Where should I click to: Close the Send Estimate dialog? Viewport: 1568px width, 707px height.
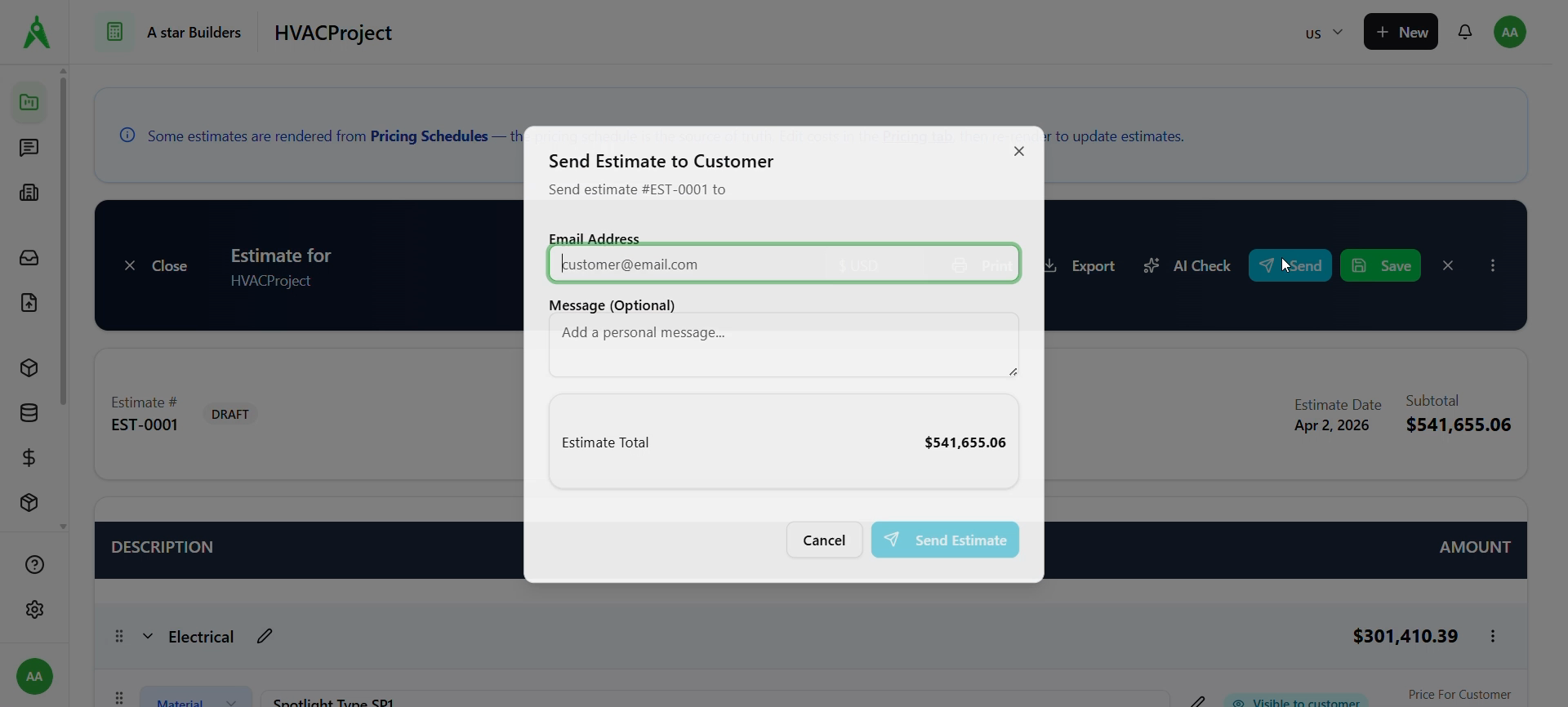[1019, 151]
